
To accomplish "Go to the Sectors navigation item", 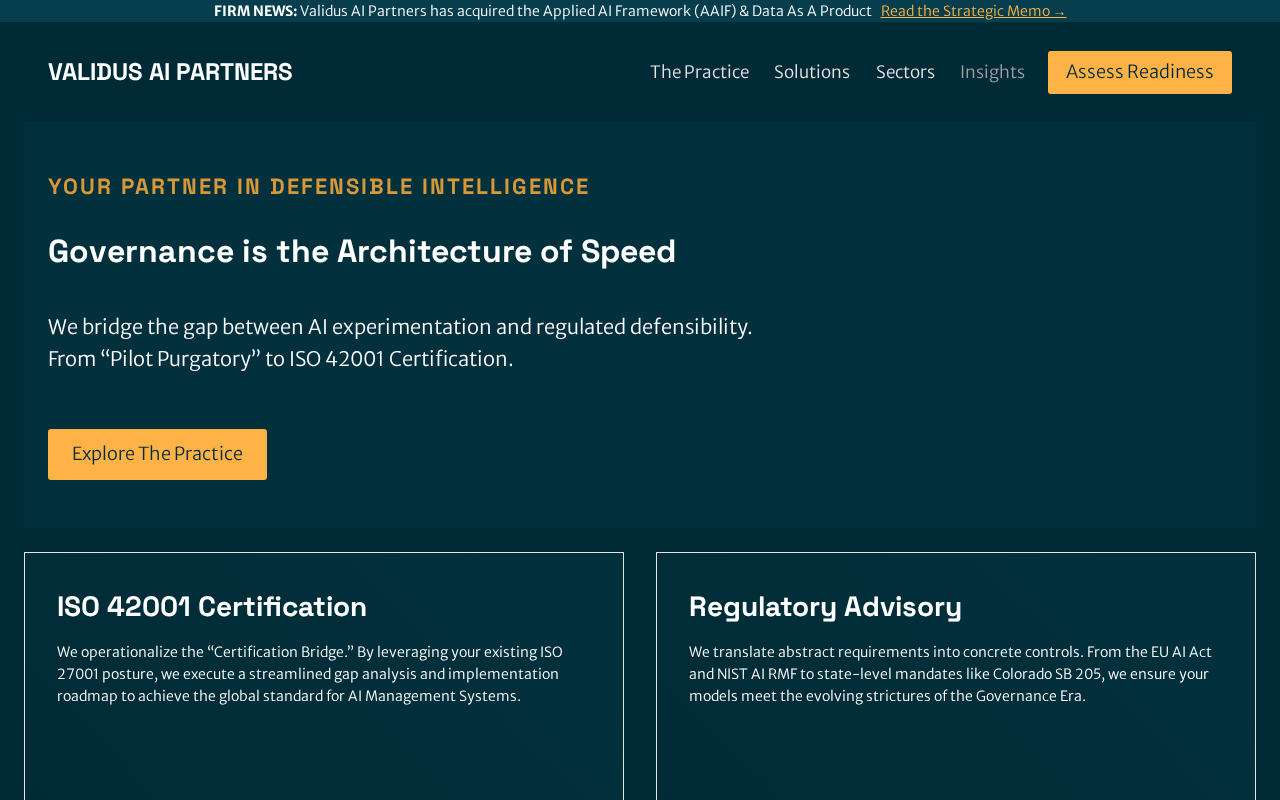I will [x=905, y=72].
